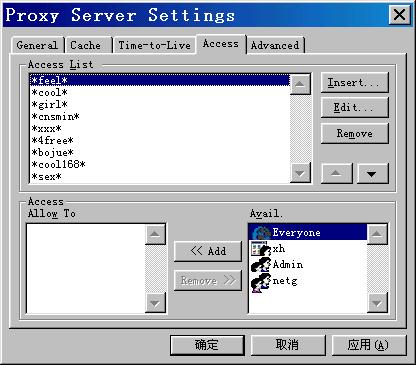Select the *sex* entry
Viewport: 416px width, 365px height.
(160, 176)
